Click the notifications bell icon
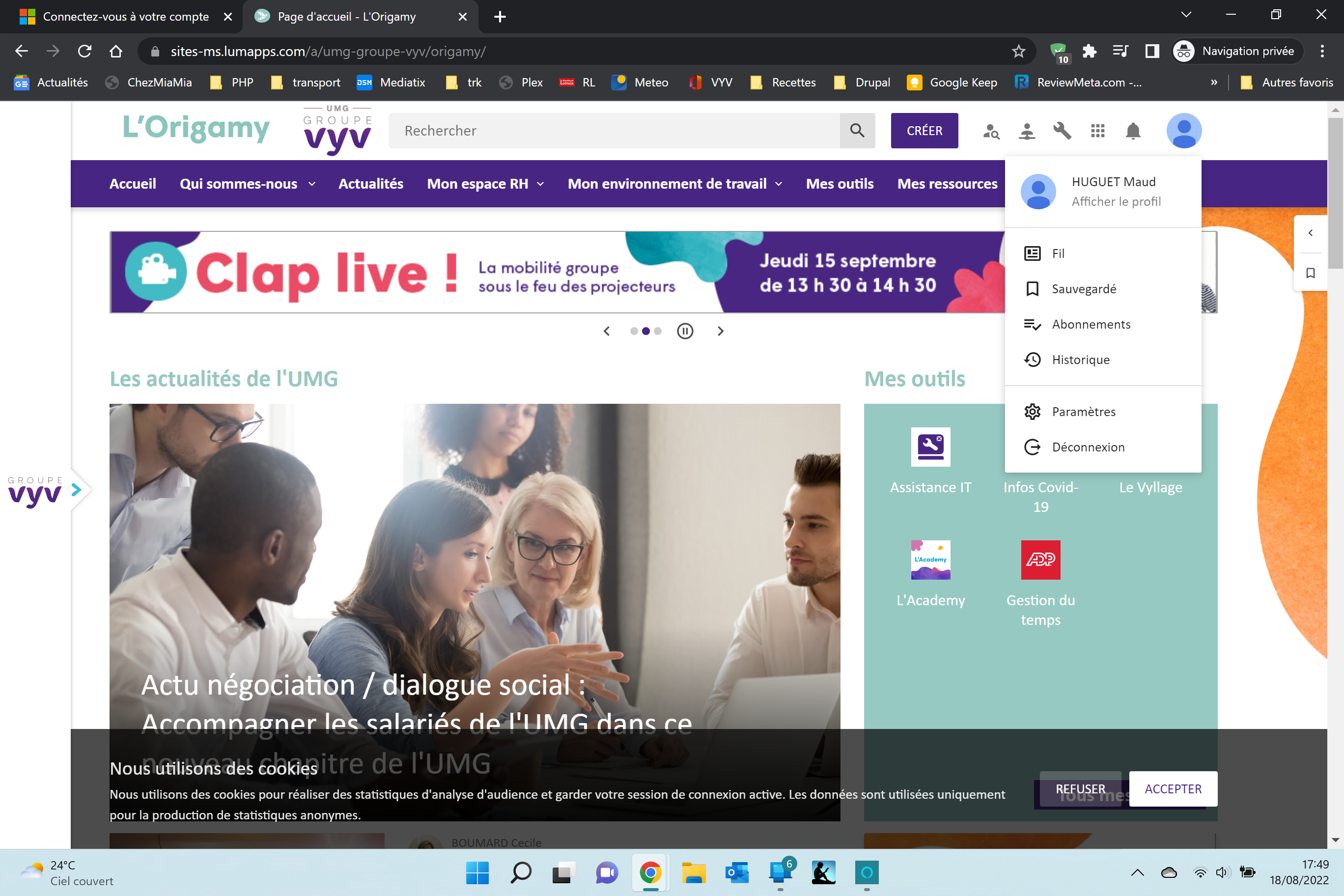Image resolution: width=1344 pixels, height=896 pixels. click(x=1133, y=131)
